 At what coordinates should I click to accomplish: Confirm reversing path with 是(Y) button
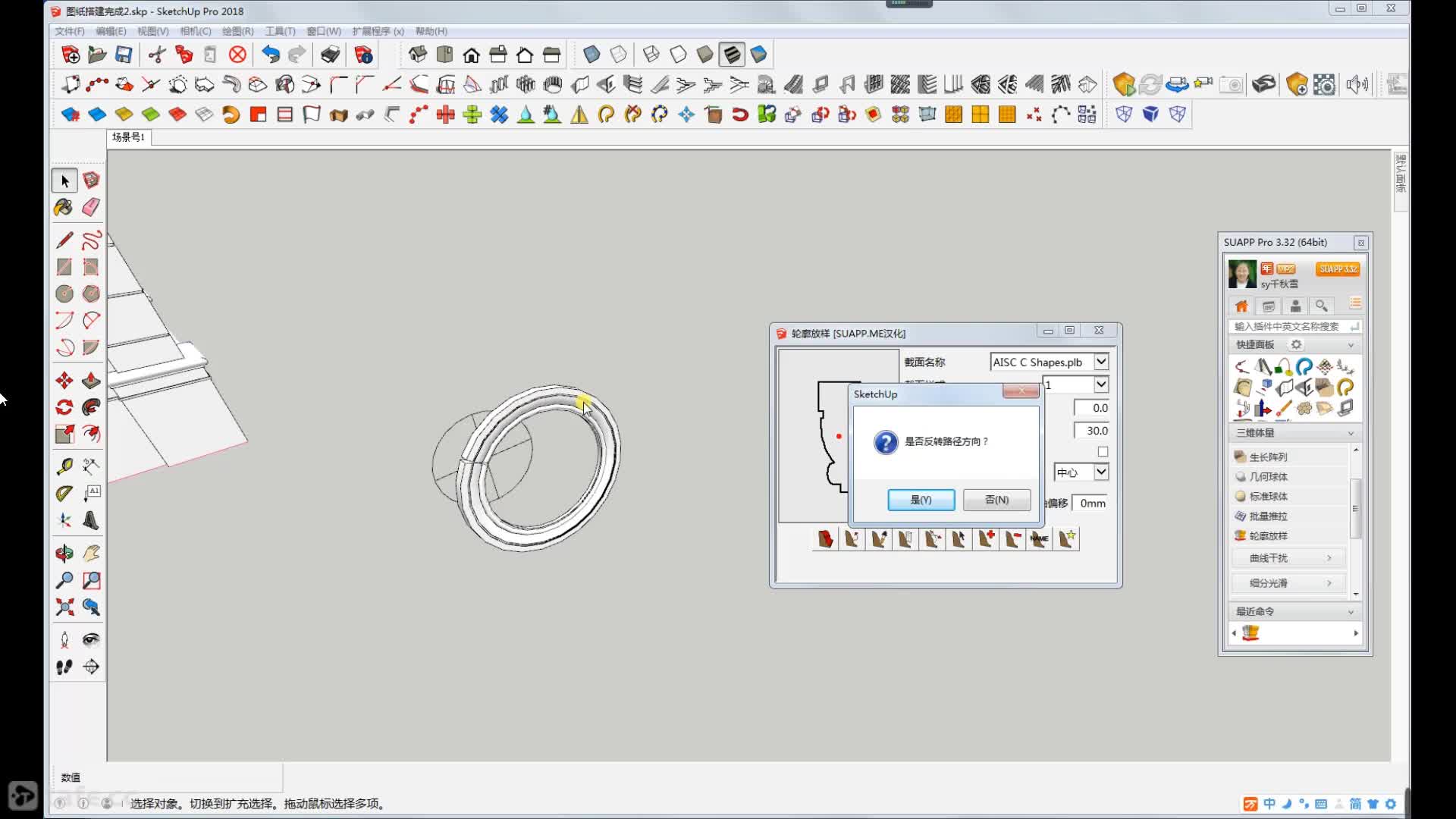tap(921, 500)
